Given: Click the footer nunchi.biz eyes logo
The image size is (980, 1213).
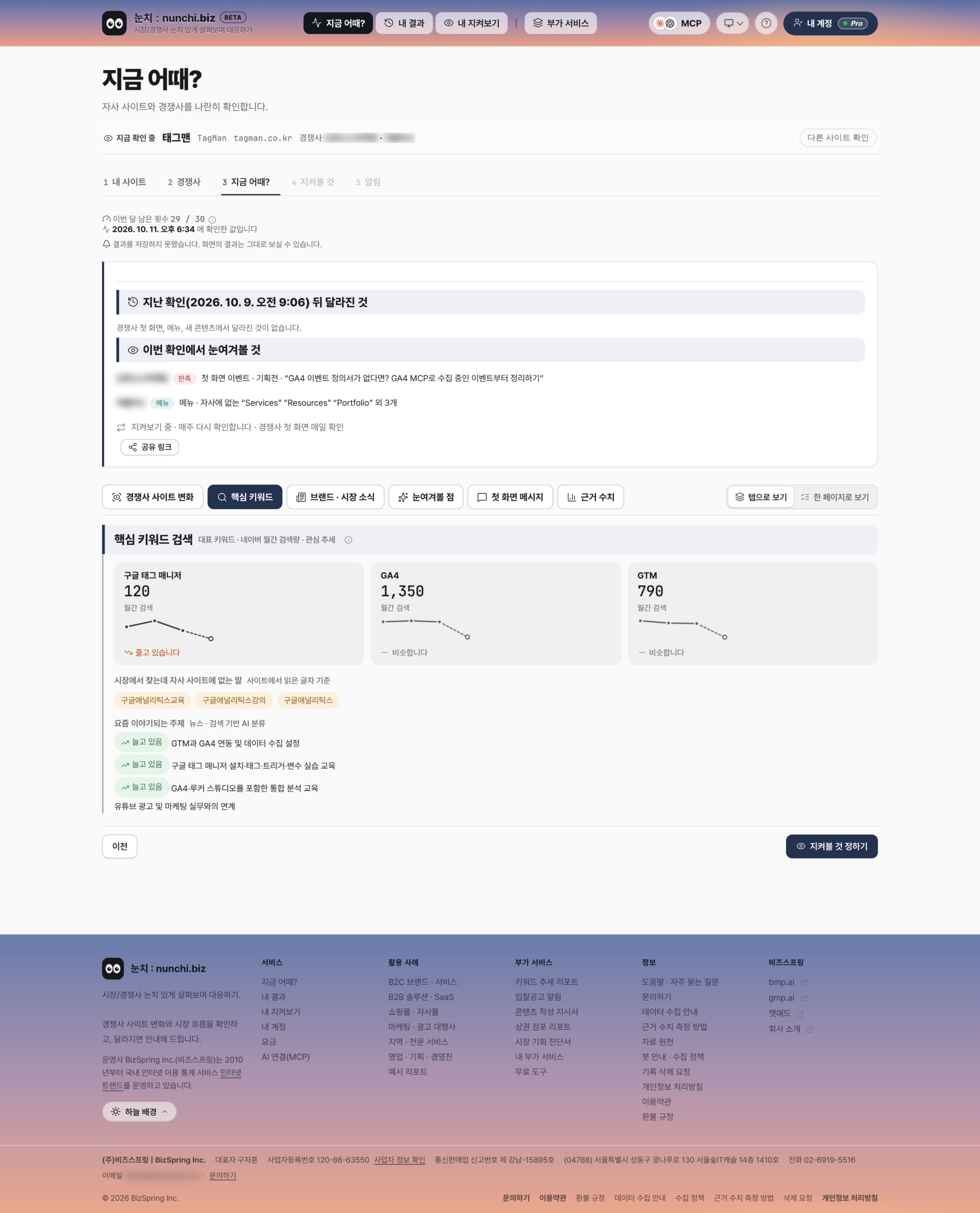Looking at the screenshot, I should pos(113,968).
